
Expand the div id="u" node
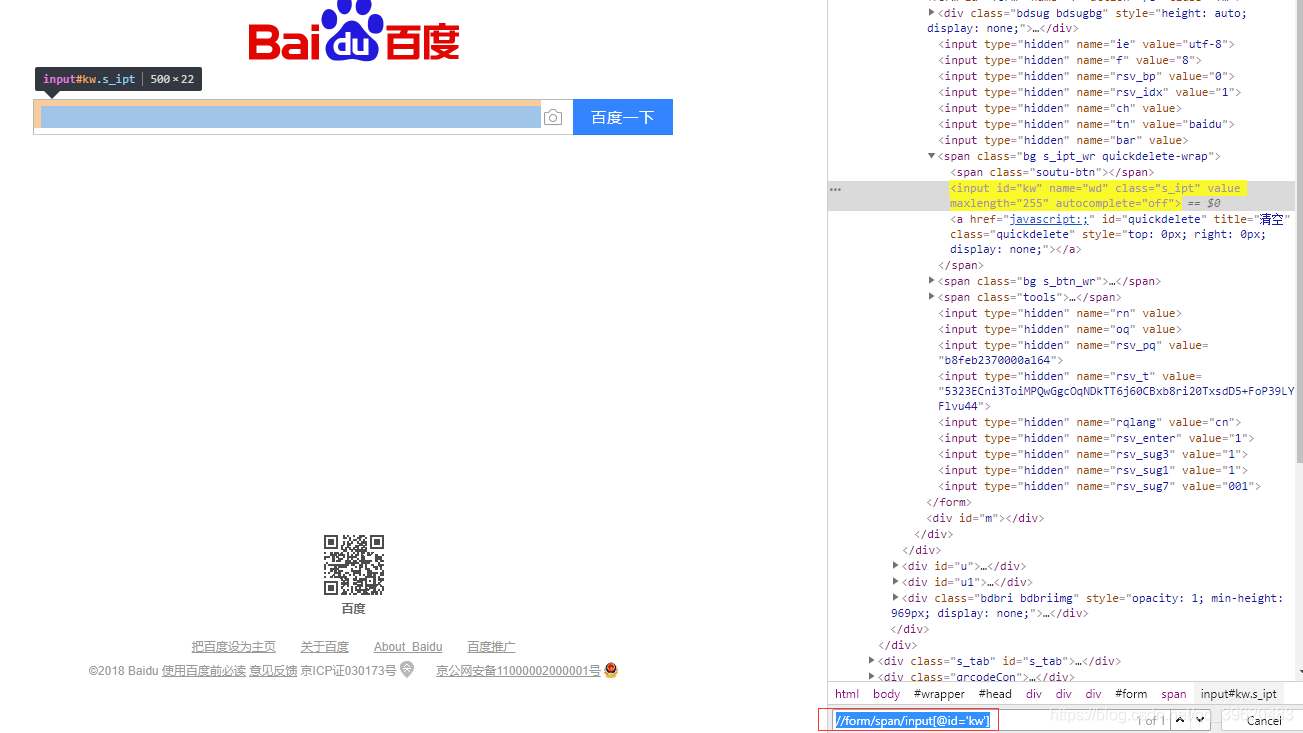point(896,566)
